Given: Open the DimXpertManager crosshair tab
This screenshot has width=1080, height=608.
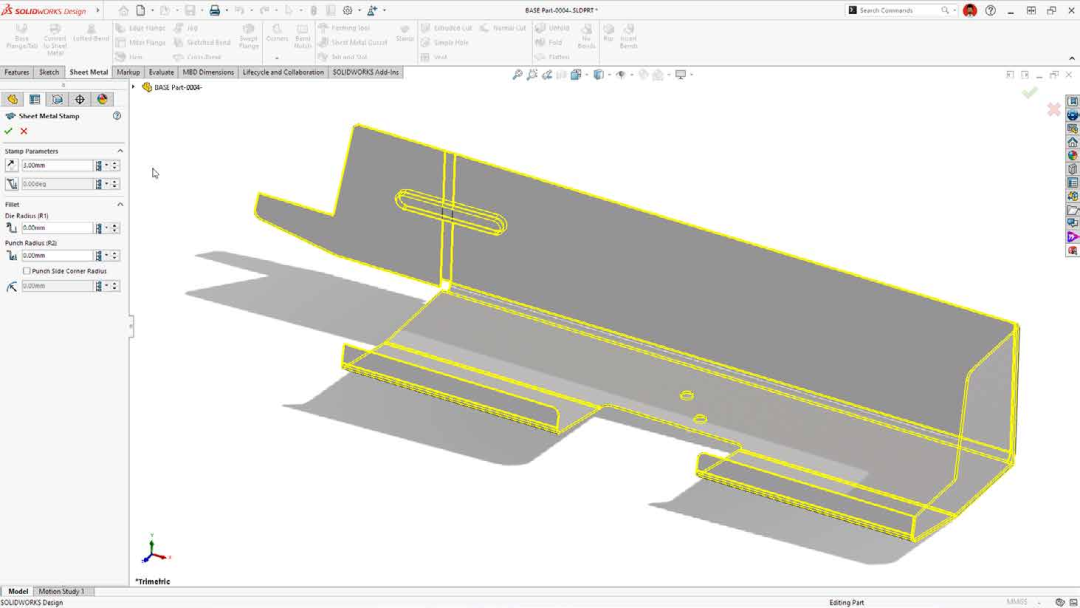Looking at the screenshot, I should (80, 100).
